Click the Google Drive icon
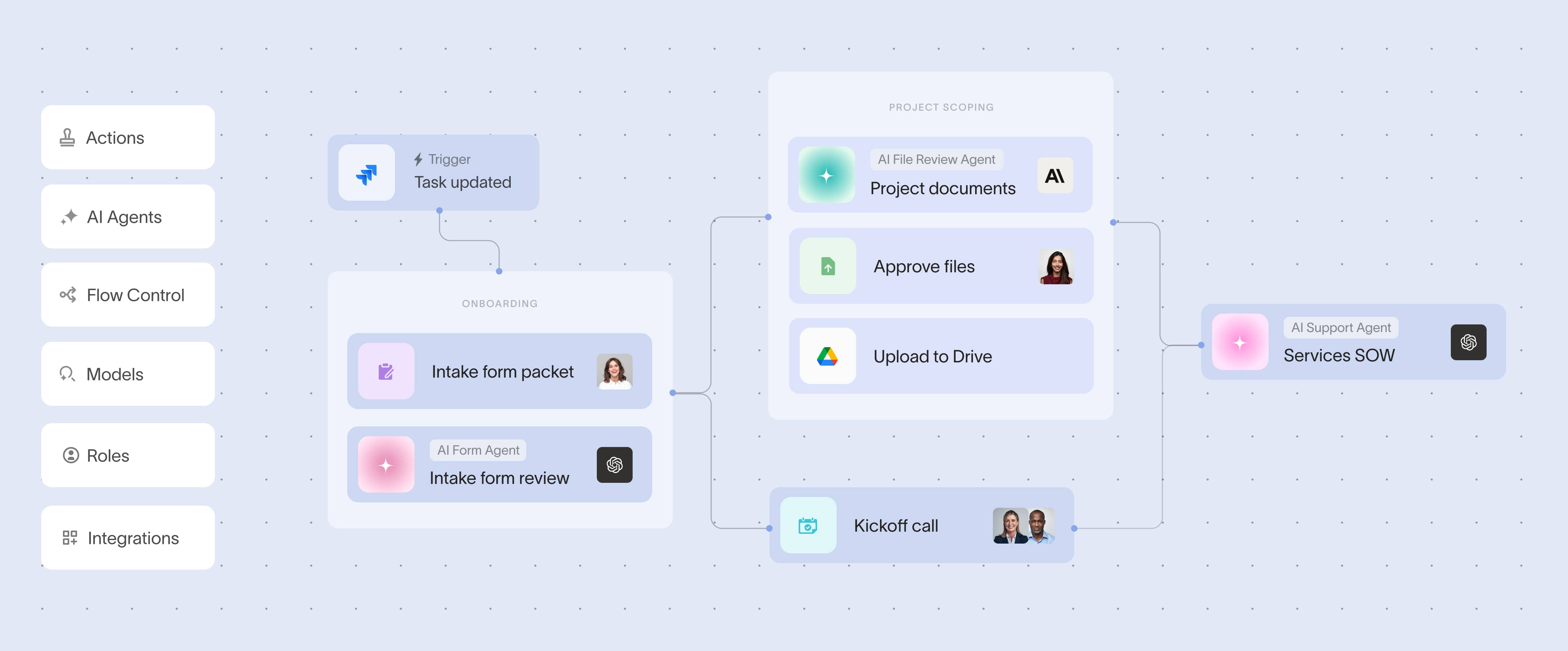This screenshot has width=1568, height=651. coord(827,356)
